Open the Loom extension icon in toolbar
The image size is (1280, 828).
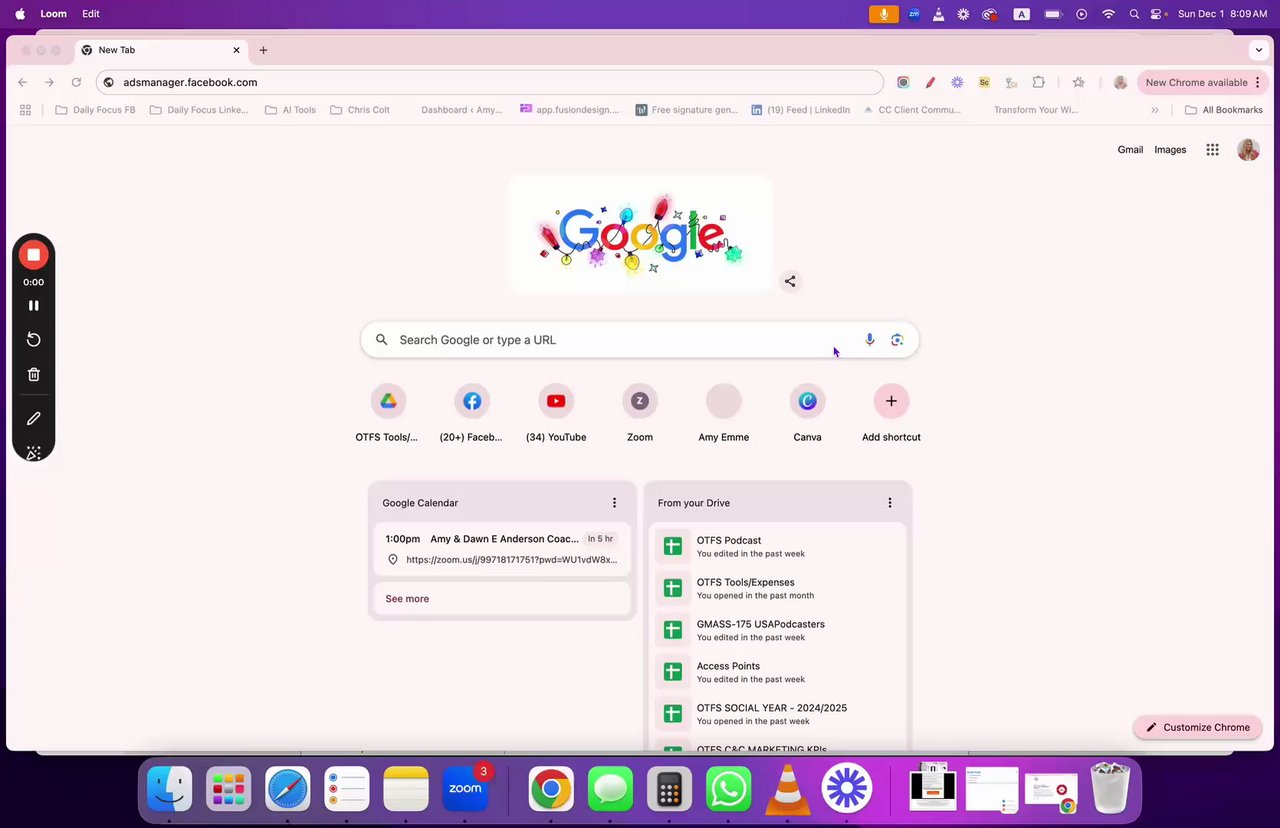[x=957, y=82]
